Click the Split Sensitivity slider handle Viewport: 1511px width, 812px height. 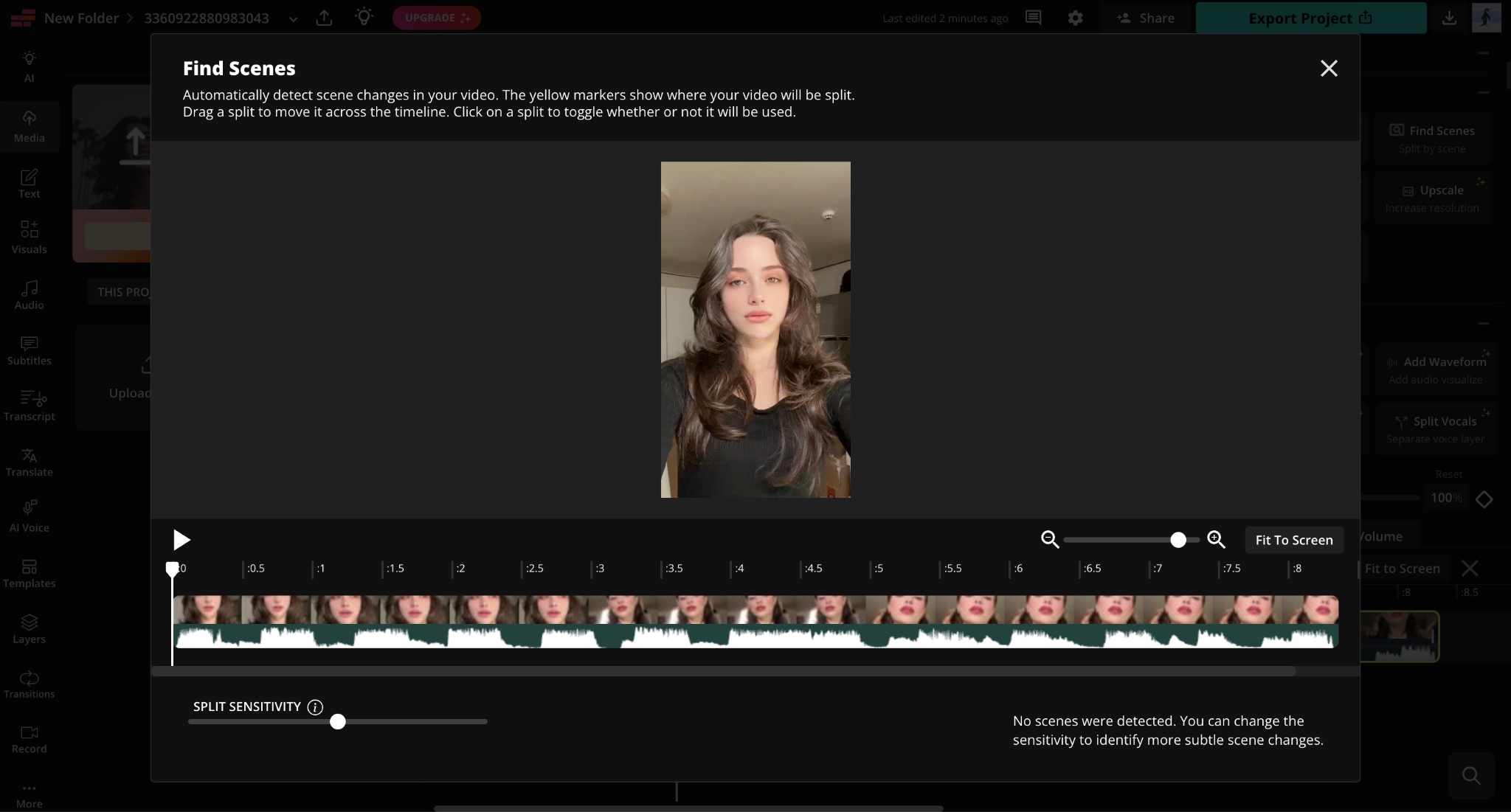point(338,721)
